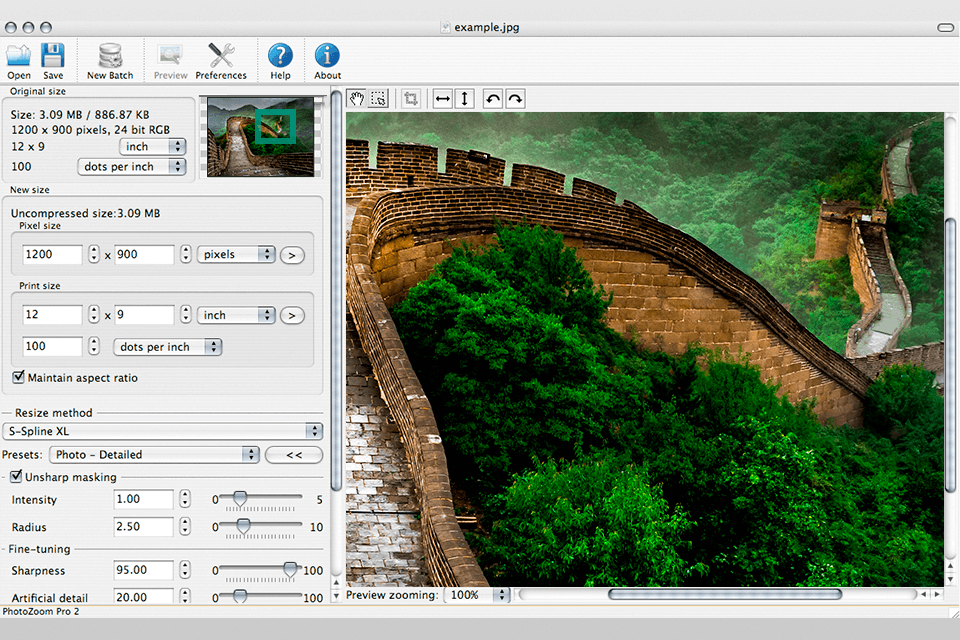Click the Radius value field 2.50

click(x=143, y=527)
